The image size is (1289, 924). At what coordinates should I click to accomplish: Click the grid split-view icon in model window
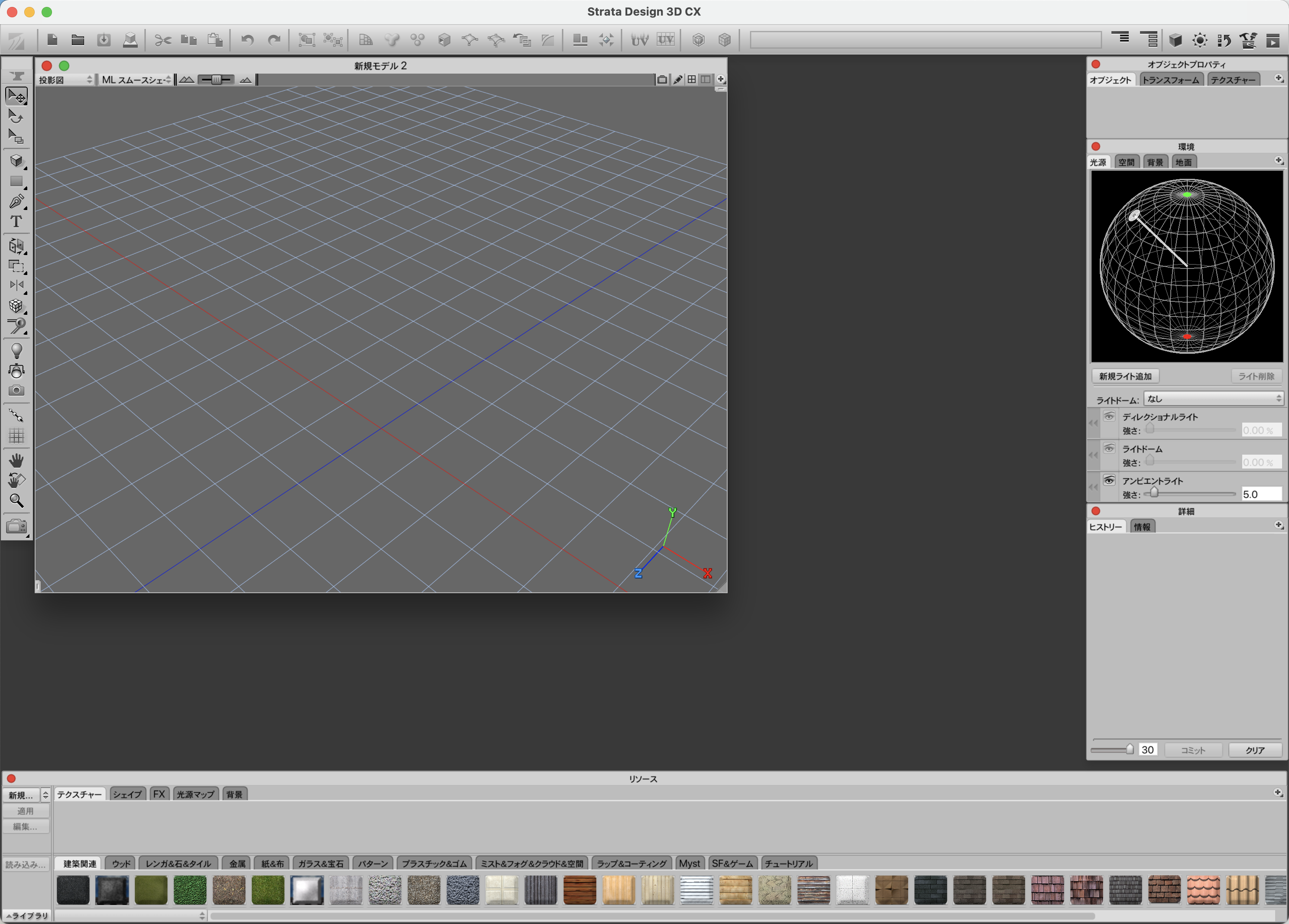click(692, 80)
